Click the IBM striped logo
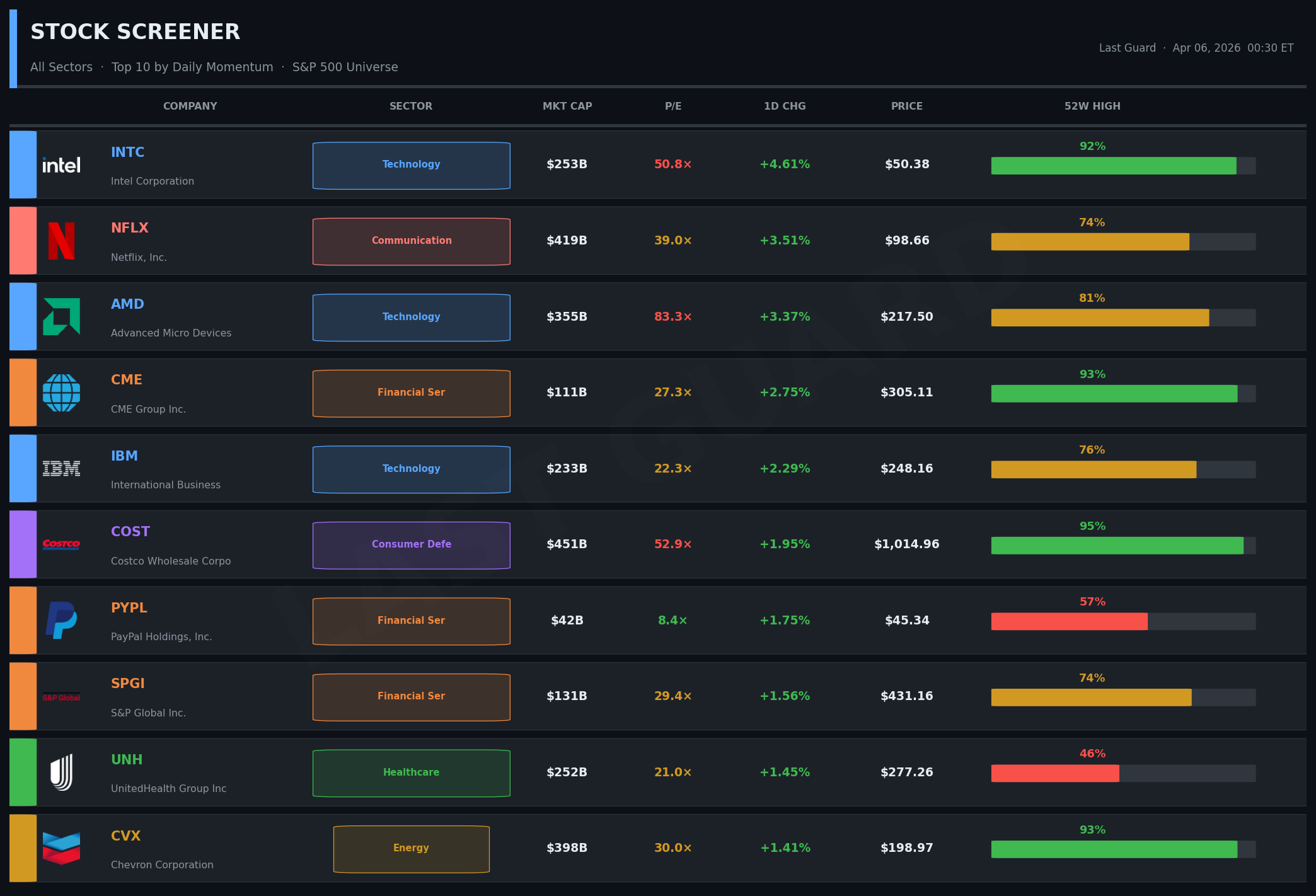 point(61,468)
